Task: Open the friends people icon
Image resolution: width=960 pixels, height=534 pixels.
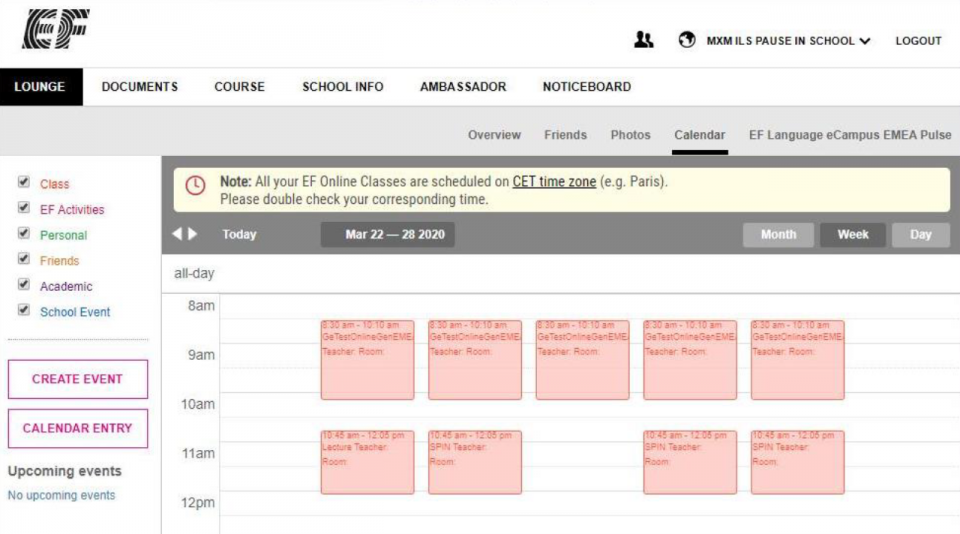Action: click(x=643, y=40)
